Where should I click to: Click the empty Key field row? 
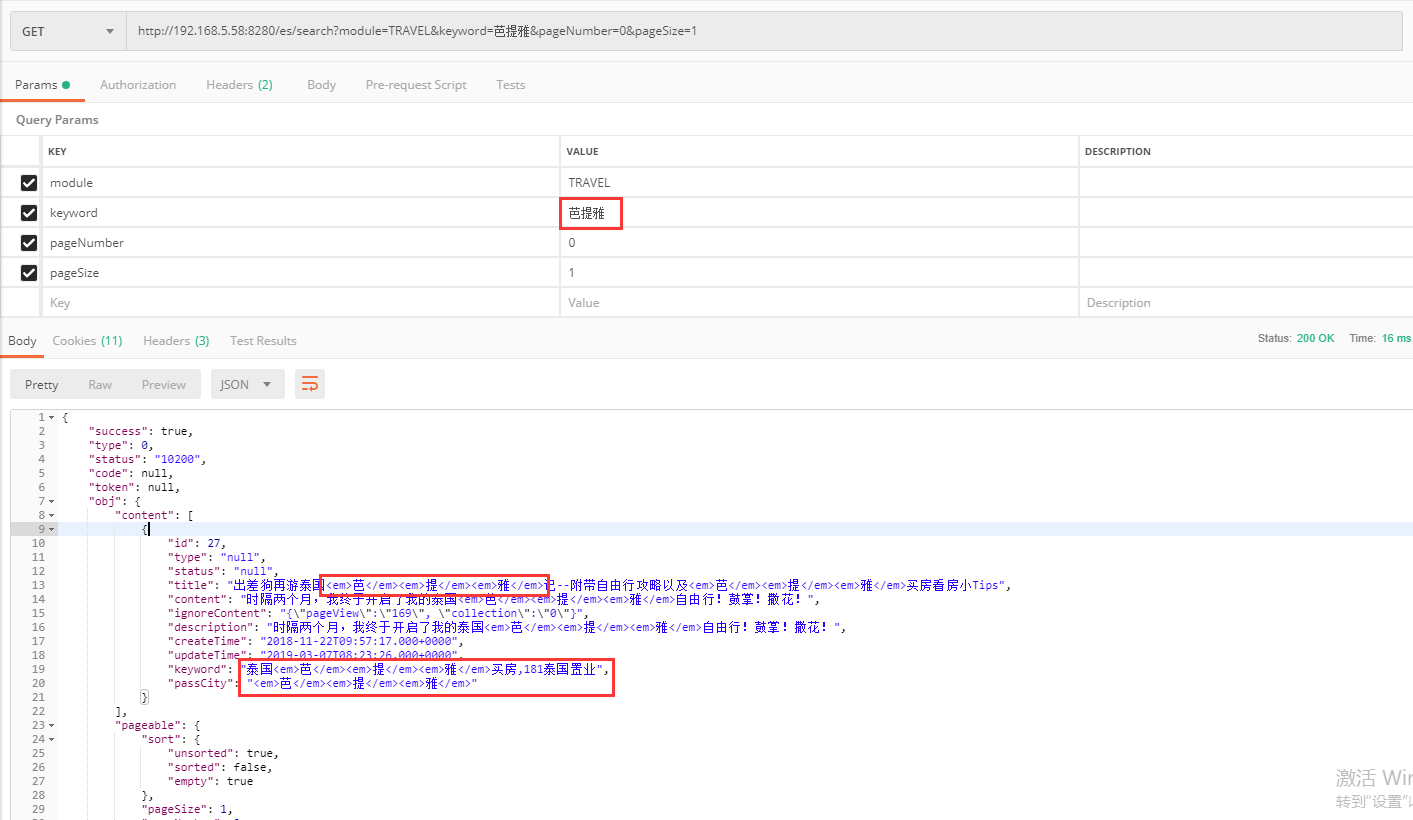coord(300,302)
